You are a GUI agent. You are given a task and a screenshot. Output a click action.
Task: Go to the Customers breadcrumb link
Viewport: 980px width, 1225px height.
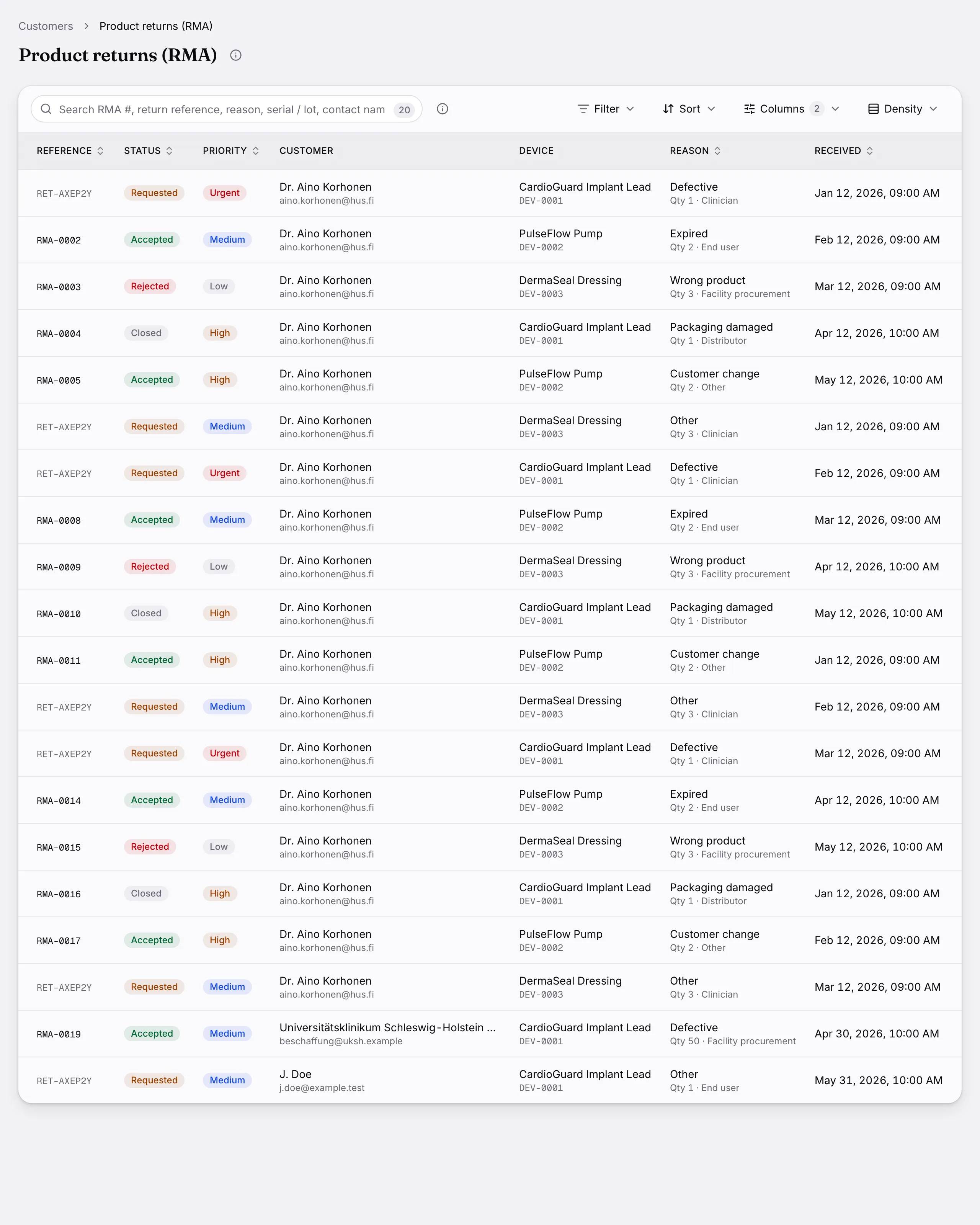(x=46, y=26)
